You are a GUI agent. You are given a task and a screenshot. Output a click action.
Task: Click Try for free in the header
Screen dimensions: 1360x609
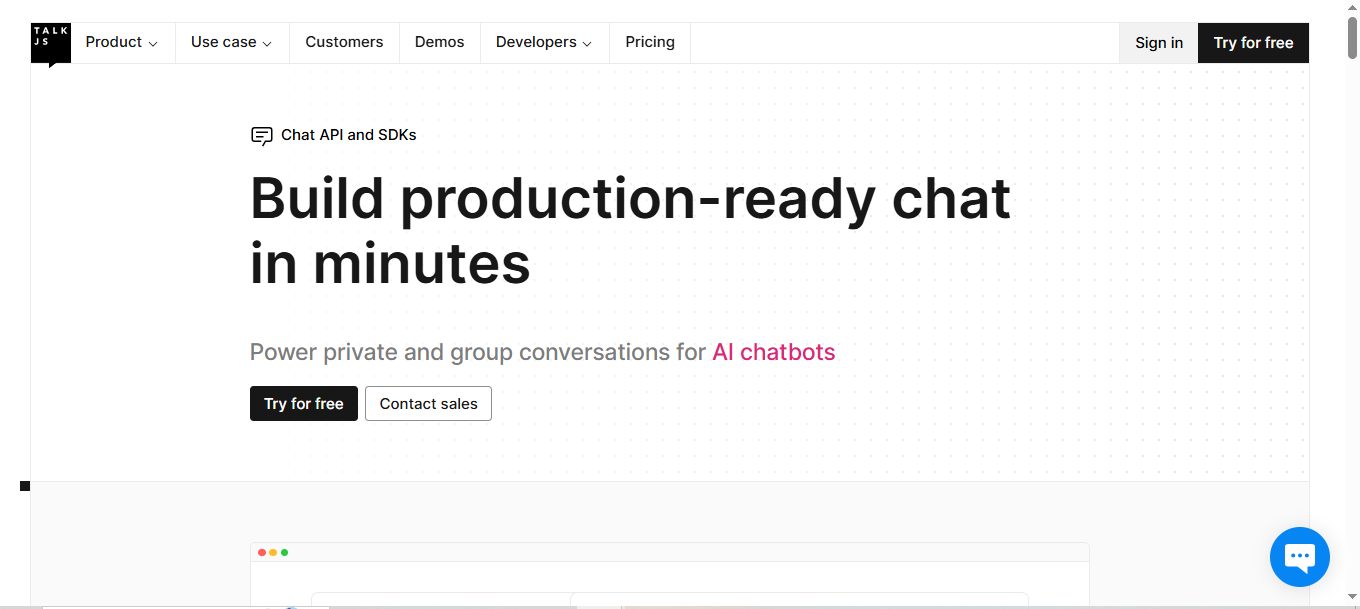1253,42
